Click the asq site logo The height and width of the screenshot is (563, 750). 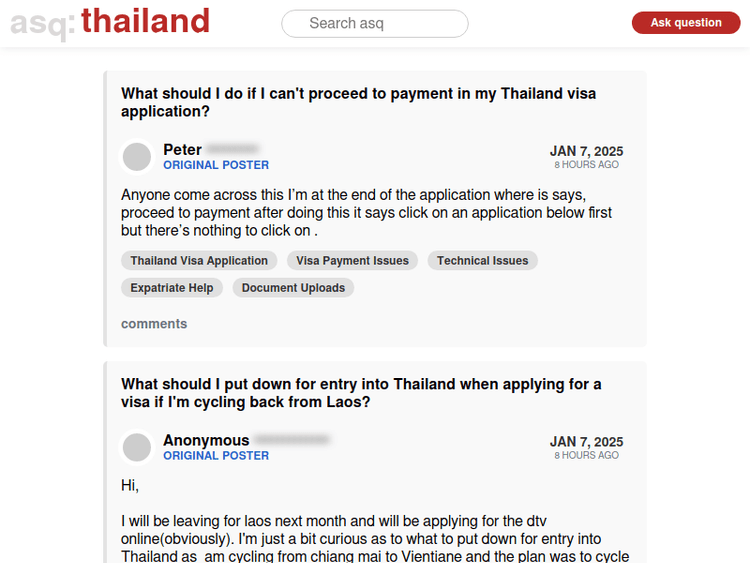click(41, 22)
